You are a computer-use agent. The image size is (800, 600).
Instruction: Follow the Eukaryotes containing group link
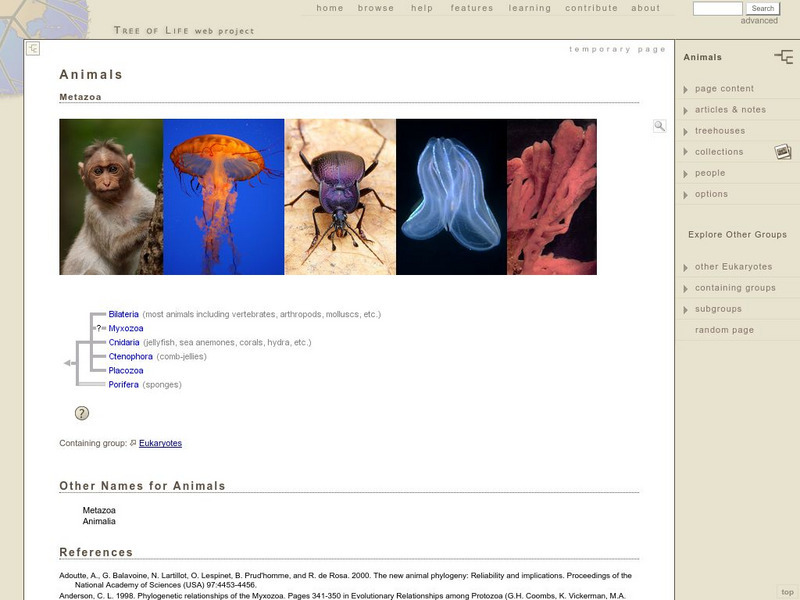click(160, 443)
